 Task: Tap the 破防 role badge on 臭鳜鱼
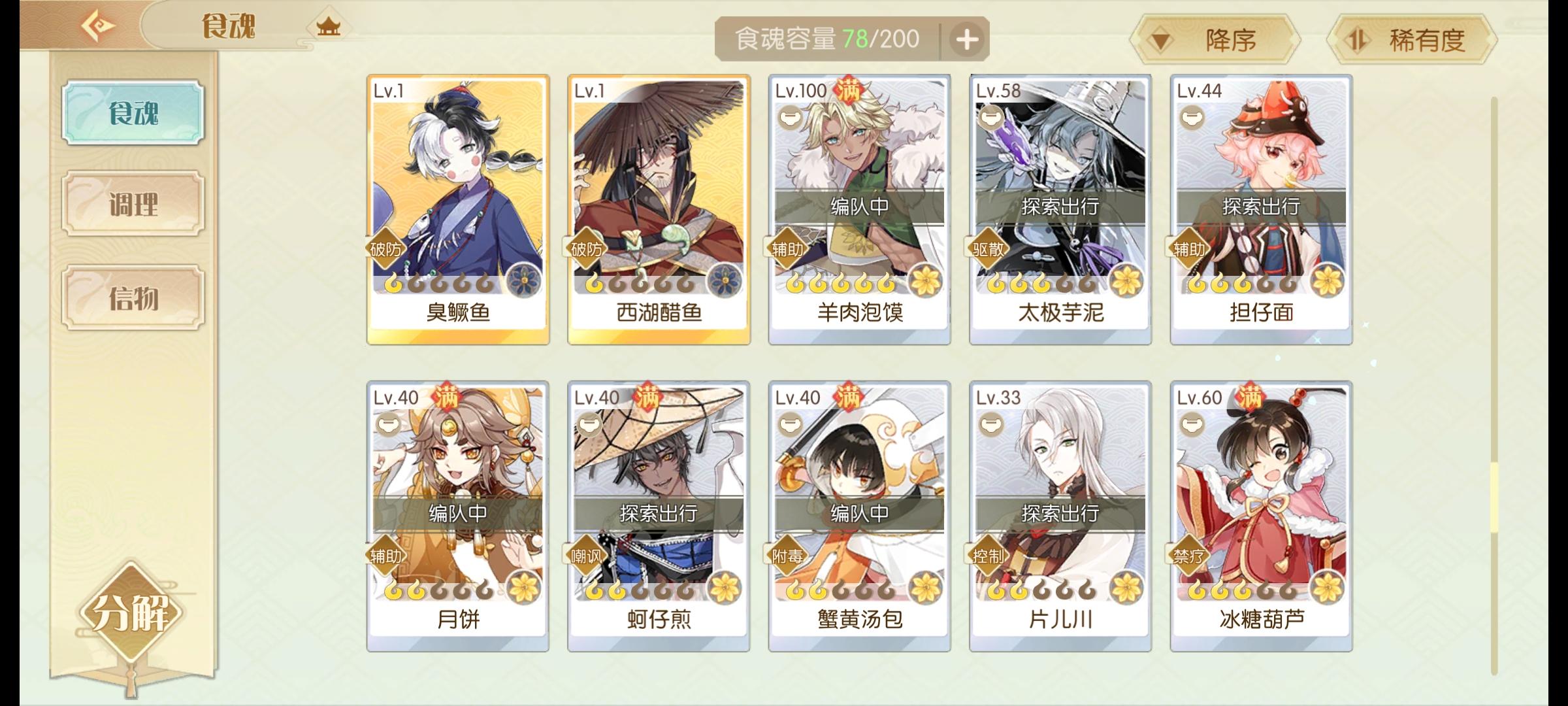[x=387, y=250]
